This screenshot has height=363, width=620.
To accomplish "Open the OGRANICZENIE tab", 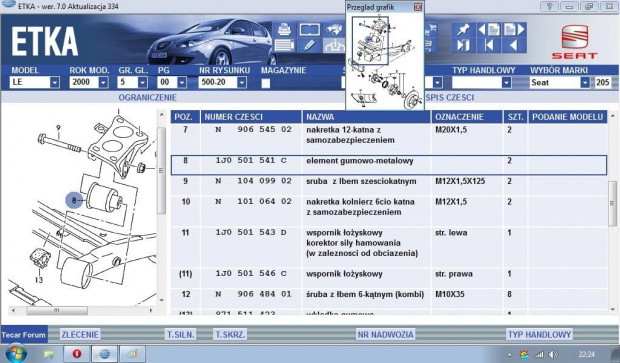I will tap(147, 98).
